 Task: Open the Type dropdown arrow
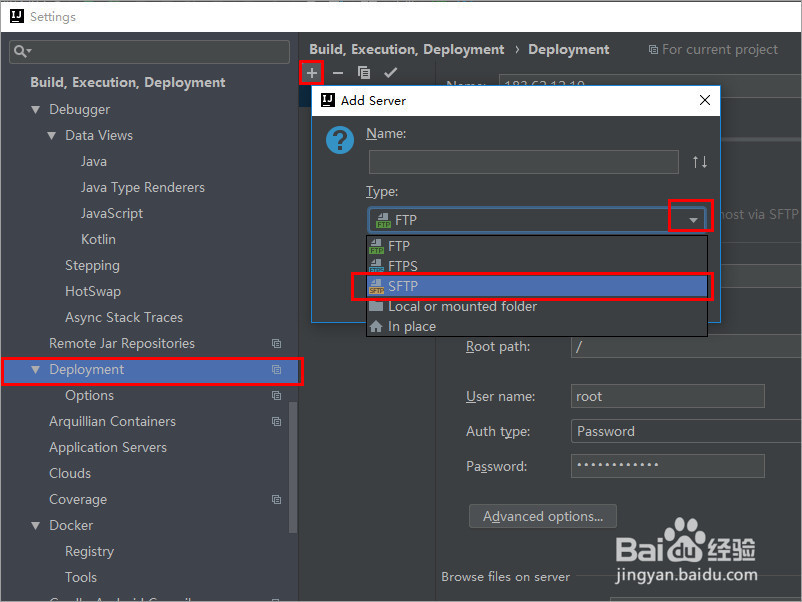[x=688, y=219]
